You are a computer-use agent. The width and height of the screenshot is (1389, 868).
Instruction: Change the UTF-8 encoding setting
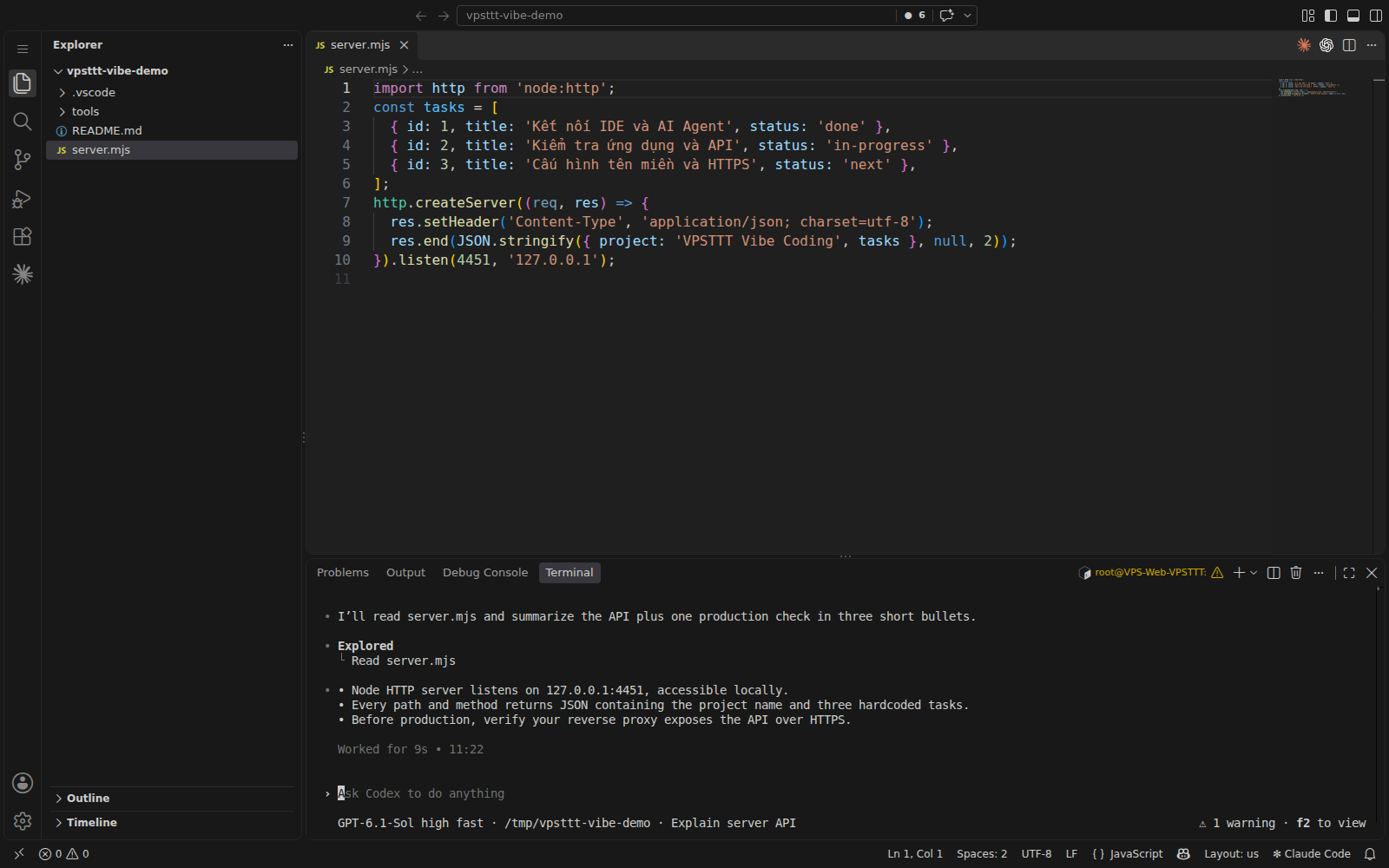[x=1037, y=854]
